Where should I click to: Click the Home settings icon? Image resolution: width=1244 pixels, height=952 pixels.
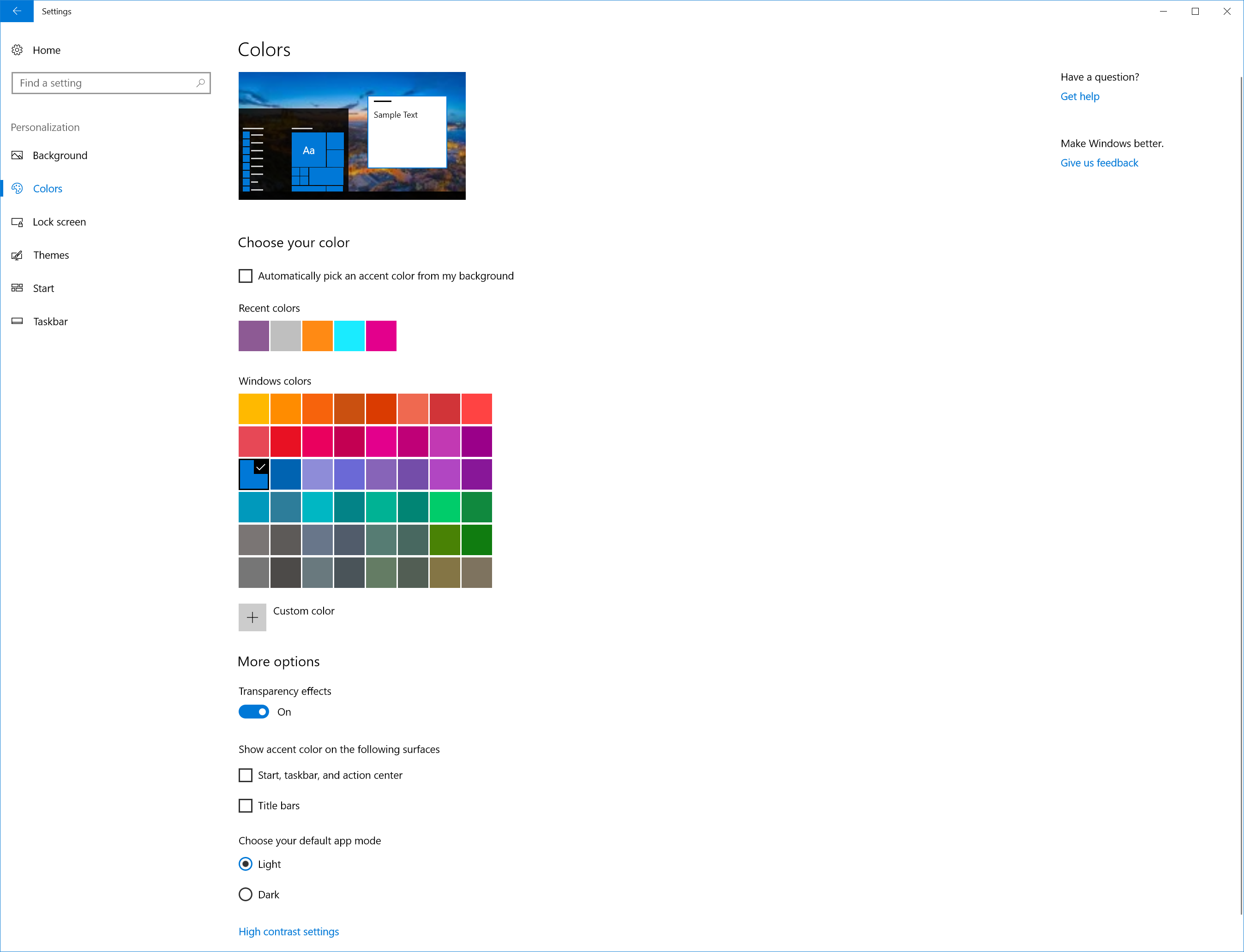pos(18,48)
